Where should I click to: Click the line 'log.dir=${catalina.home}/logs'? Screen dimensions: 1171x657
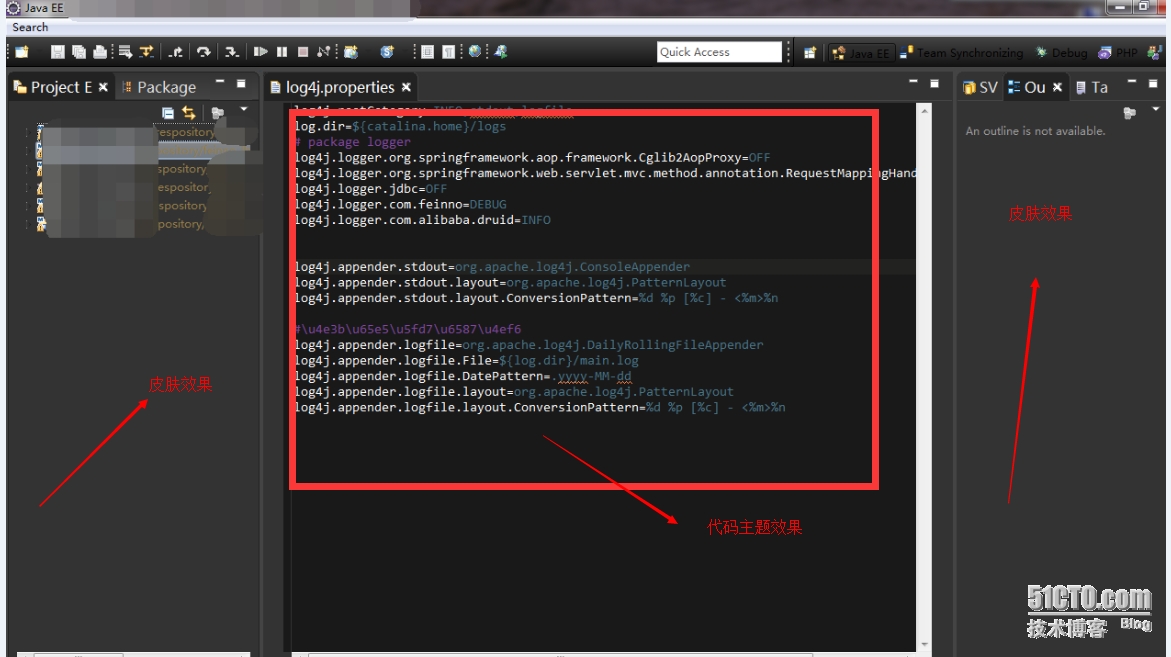pos(400,126)
